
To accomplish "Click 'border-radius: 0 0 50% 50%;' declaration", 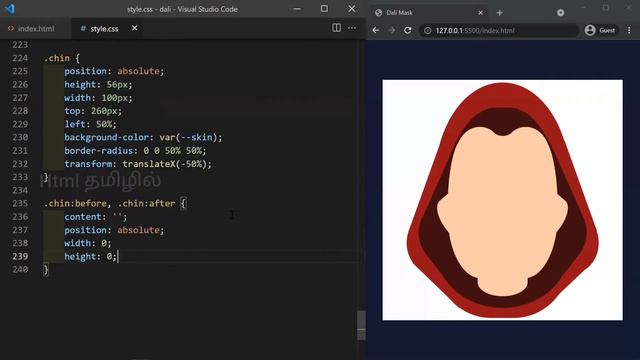I will [135, 151].
